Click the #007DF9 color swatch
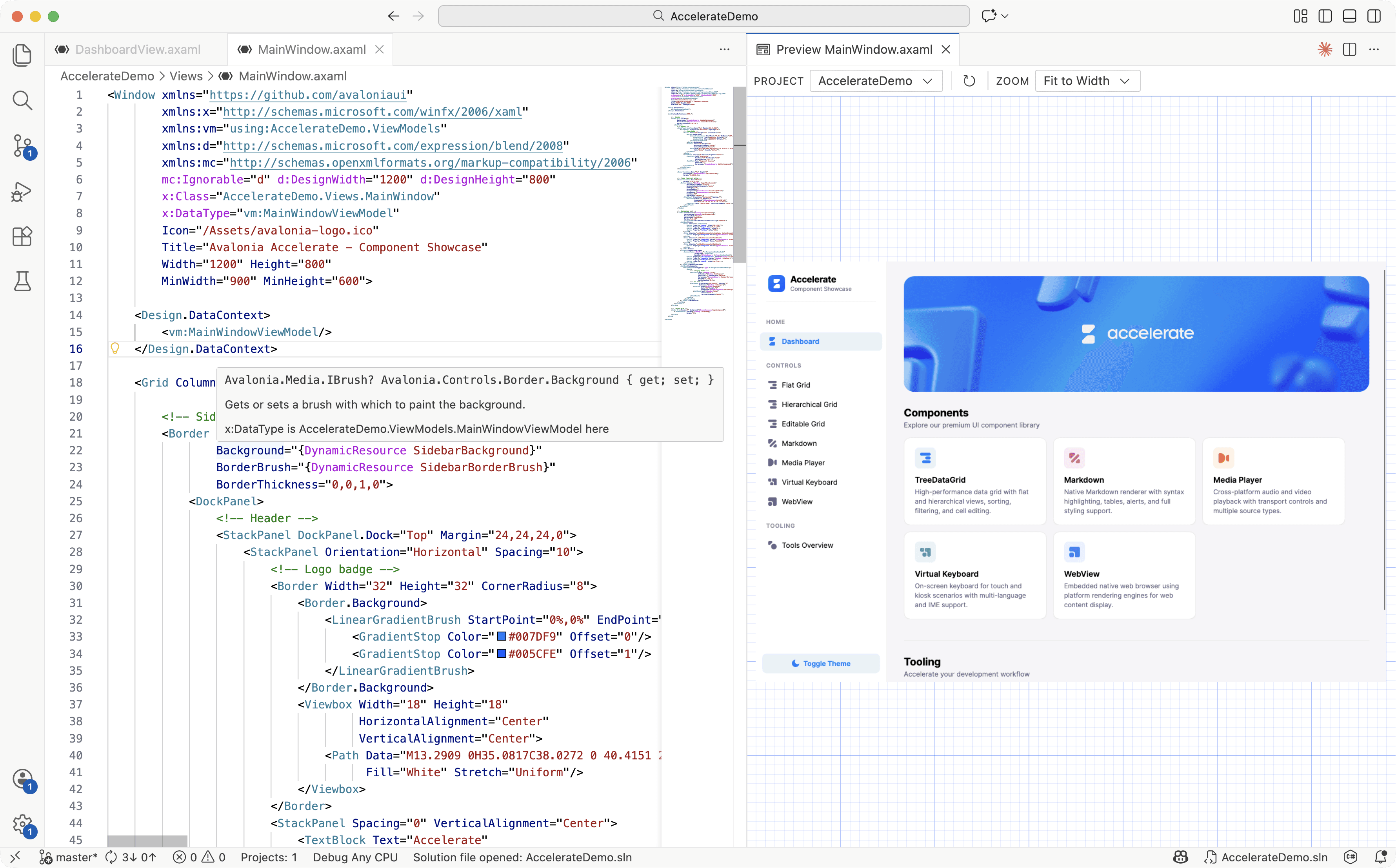This screenshot has width=1396, height=868. point(501,636)
